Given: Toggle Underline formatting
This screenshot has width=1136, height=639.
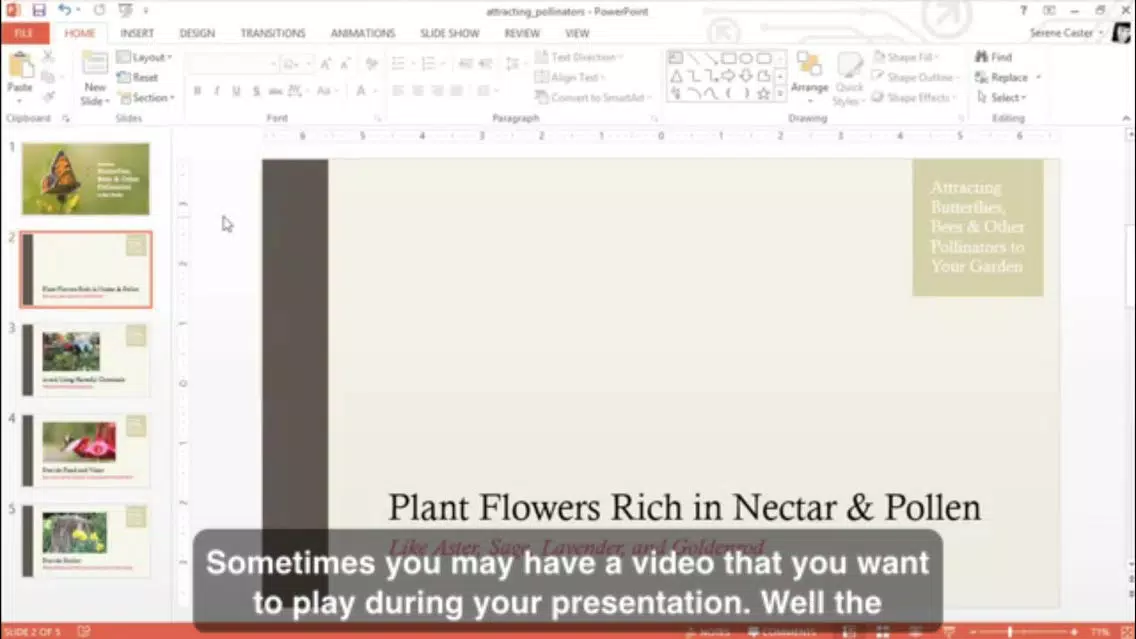Looking at the screenshot, I should point(236,91).
